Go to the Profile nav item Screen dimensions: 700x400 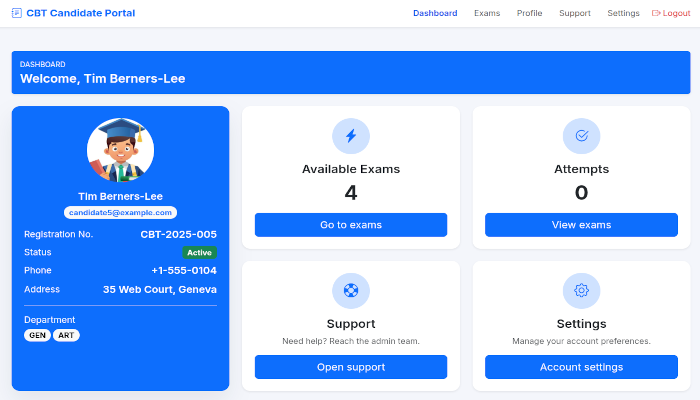(529, 13)
